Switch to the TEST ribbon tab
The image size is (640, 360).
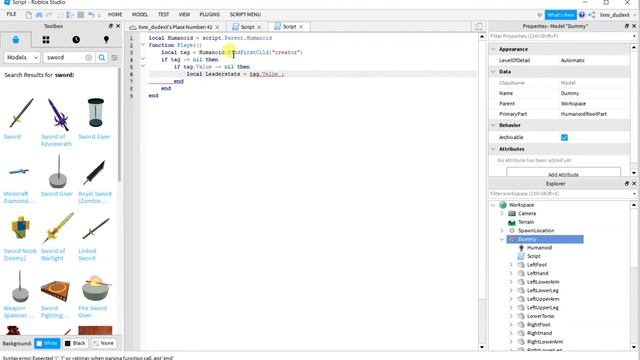(164, 14)
